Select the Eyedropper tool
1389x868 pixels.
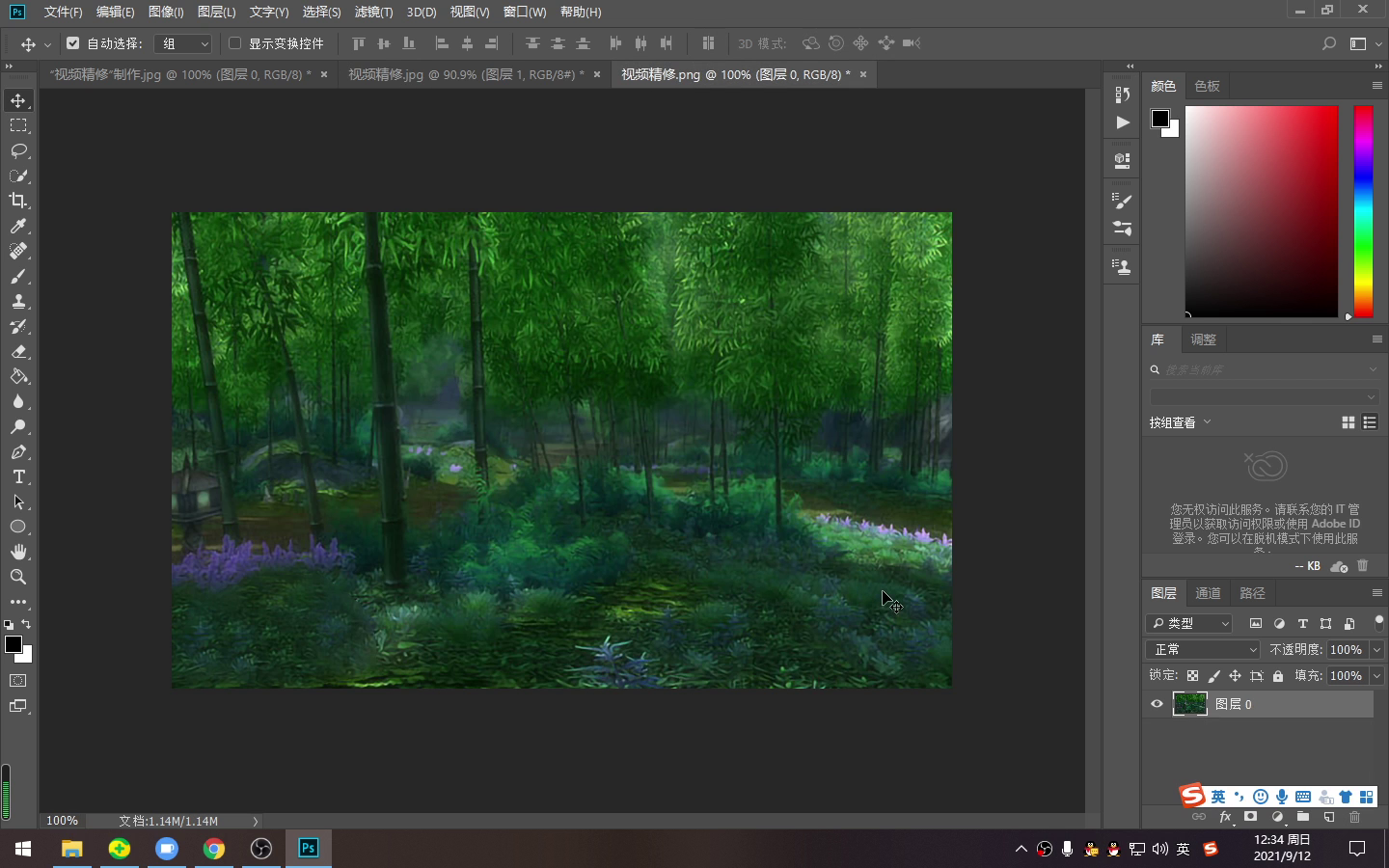point(18,226)
